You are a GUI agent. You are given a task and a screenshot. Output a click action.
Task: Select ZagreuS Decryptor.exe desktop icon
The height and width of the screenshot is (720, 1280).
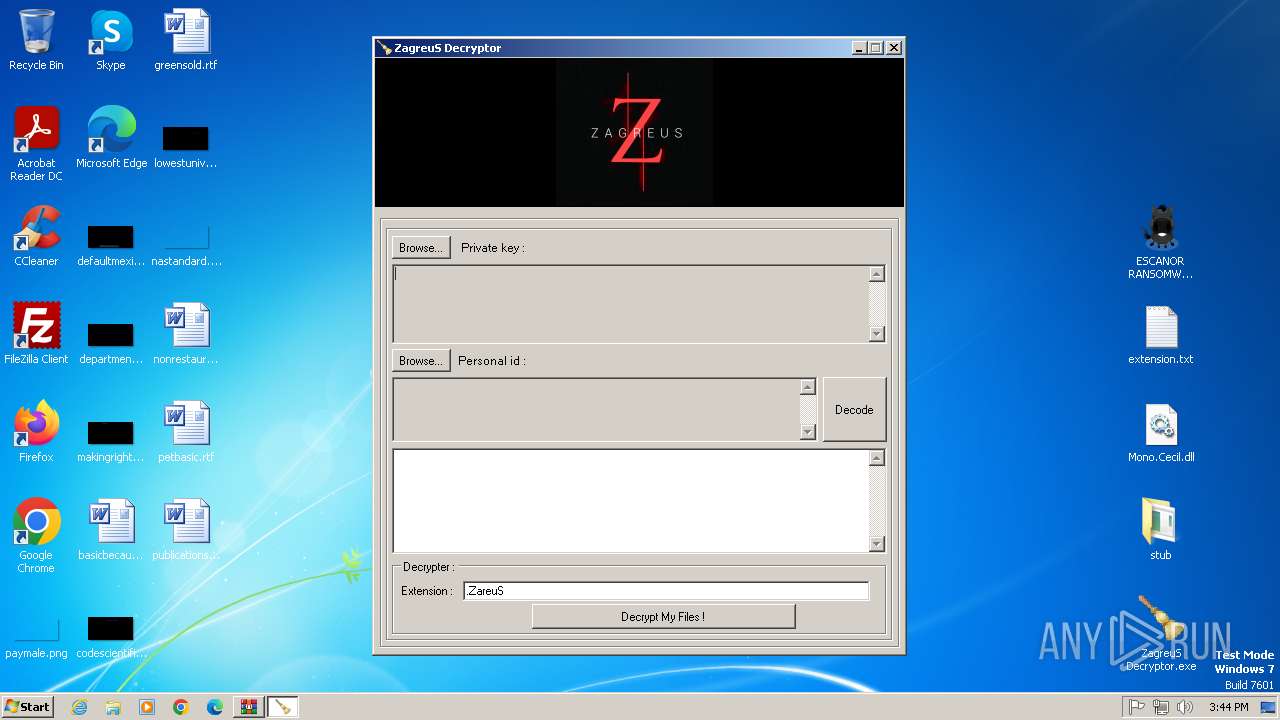click(x=1161, y=634)
